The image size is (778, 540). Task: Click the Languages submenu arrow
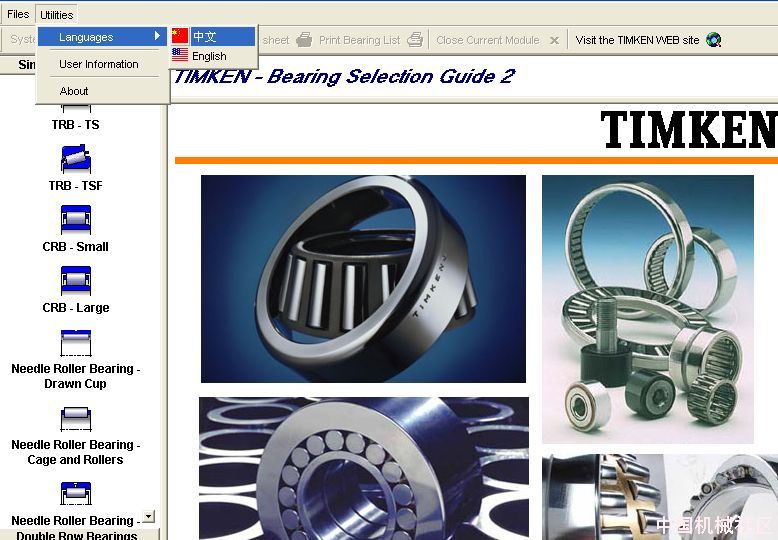(157, 36)
